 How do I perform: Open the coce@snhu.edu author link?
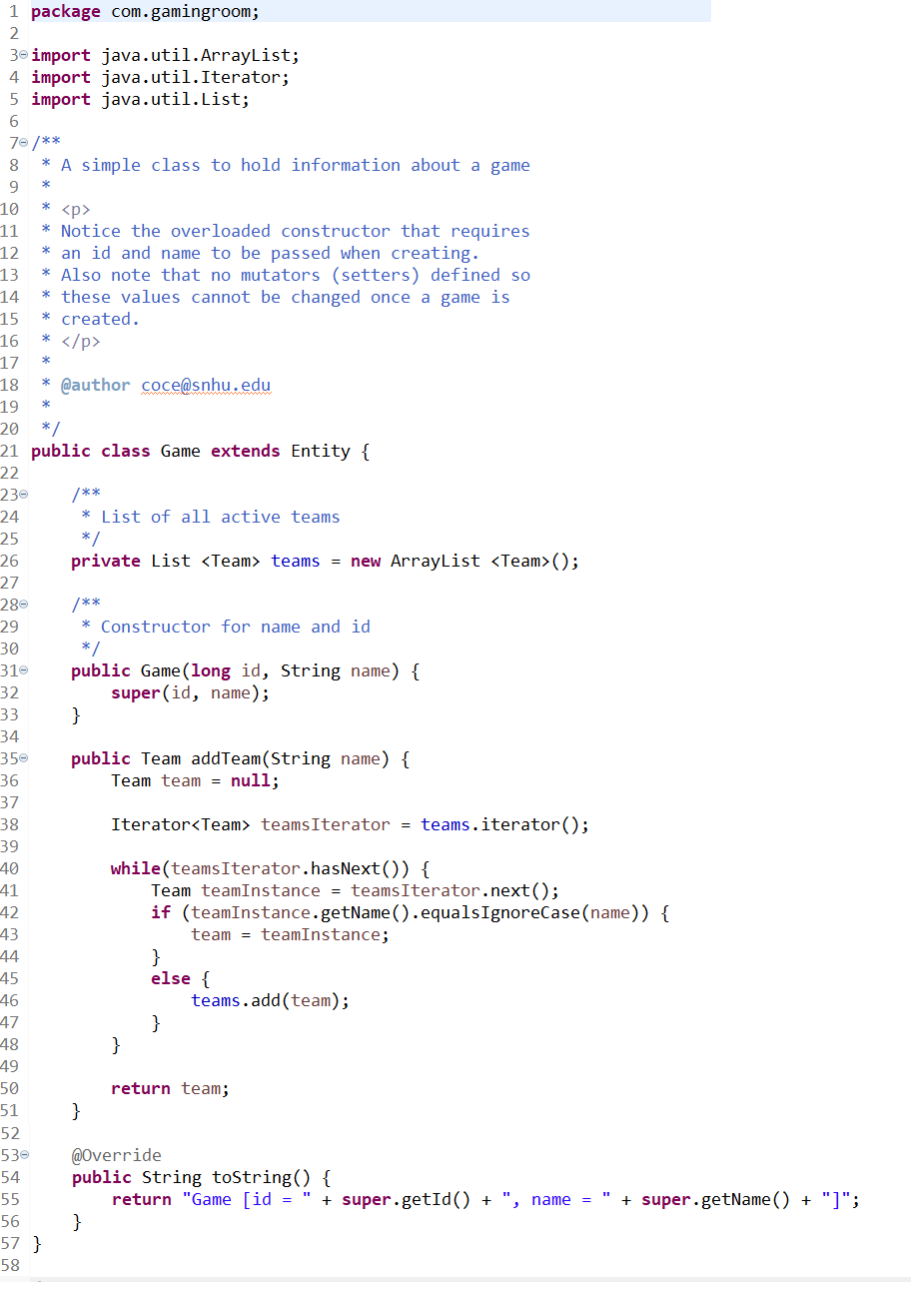click(205, 384)
